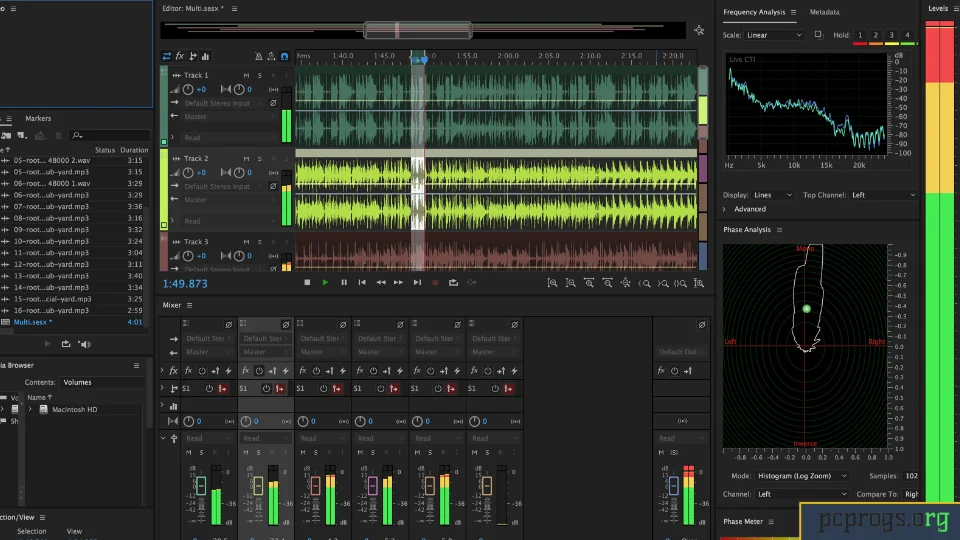
Task: Open Phase Meter panel menu
Action: 771,522
